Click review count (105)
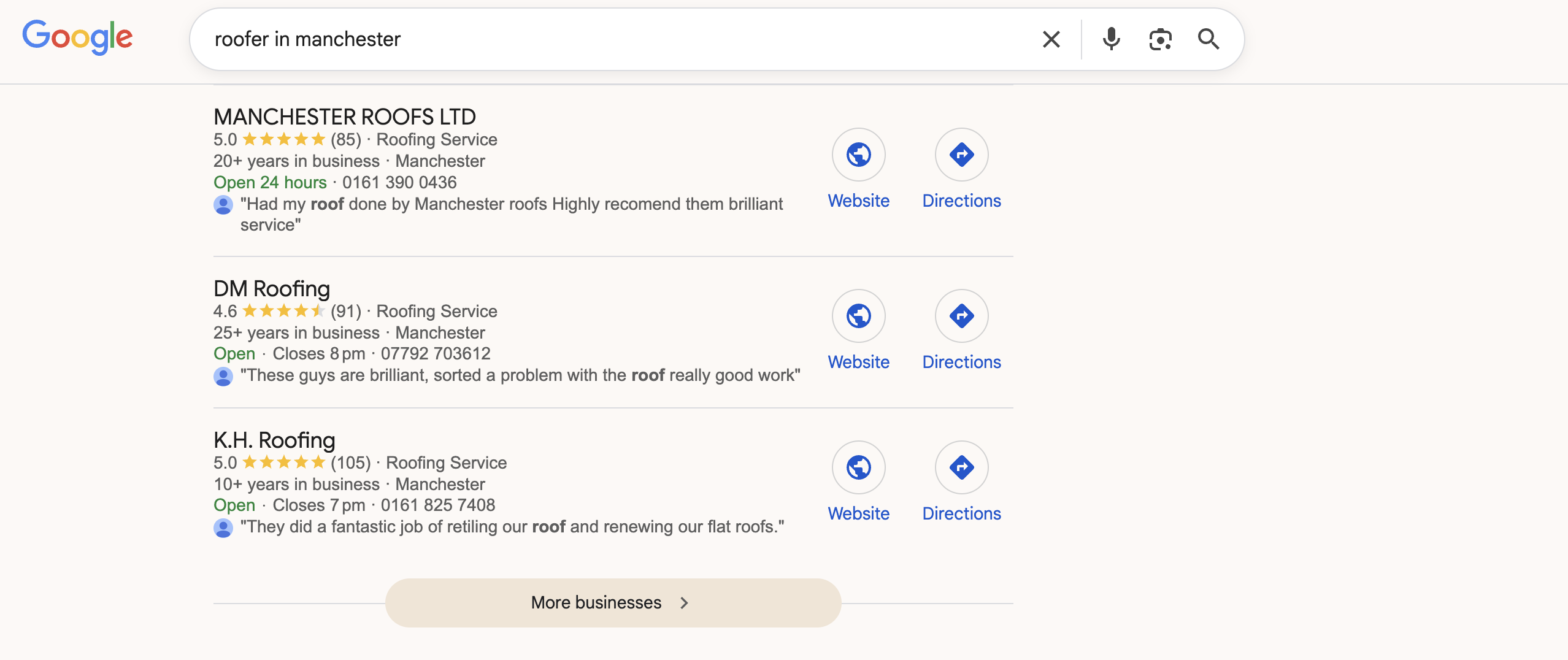The height and width of the screenshot is (660, 1568). pyautogui.click(x=351, y=462)
